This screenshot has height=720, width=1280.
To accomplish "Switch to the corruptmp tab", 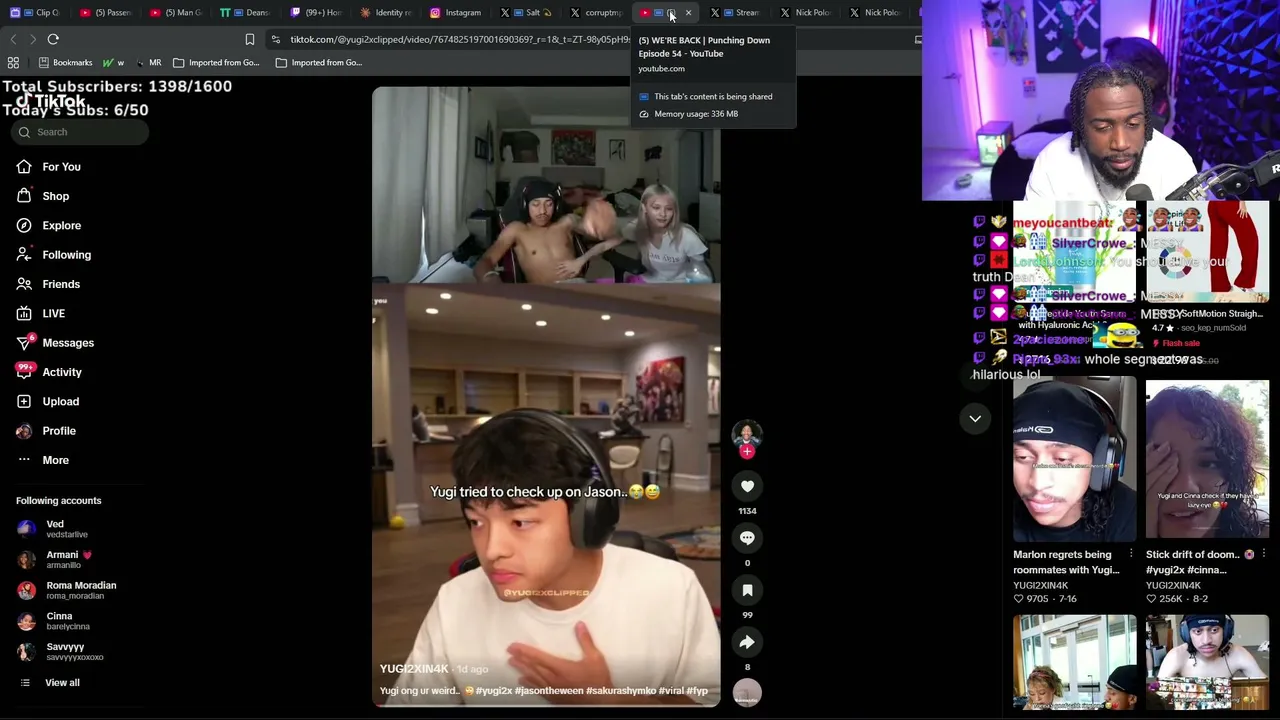I will [595, 13].
